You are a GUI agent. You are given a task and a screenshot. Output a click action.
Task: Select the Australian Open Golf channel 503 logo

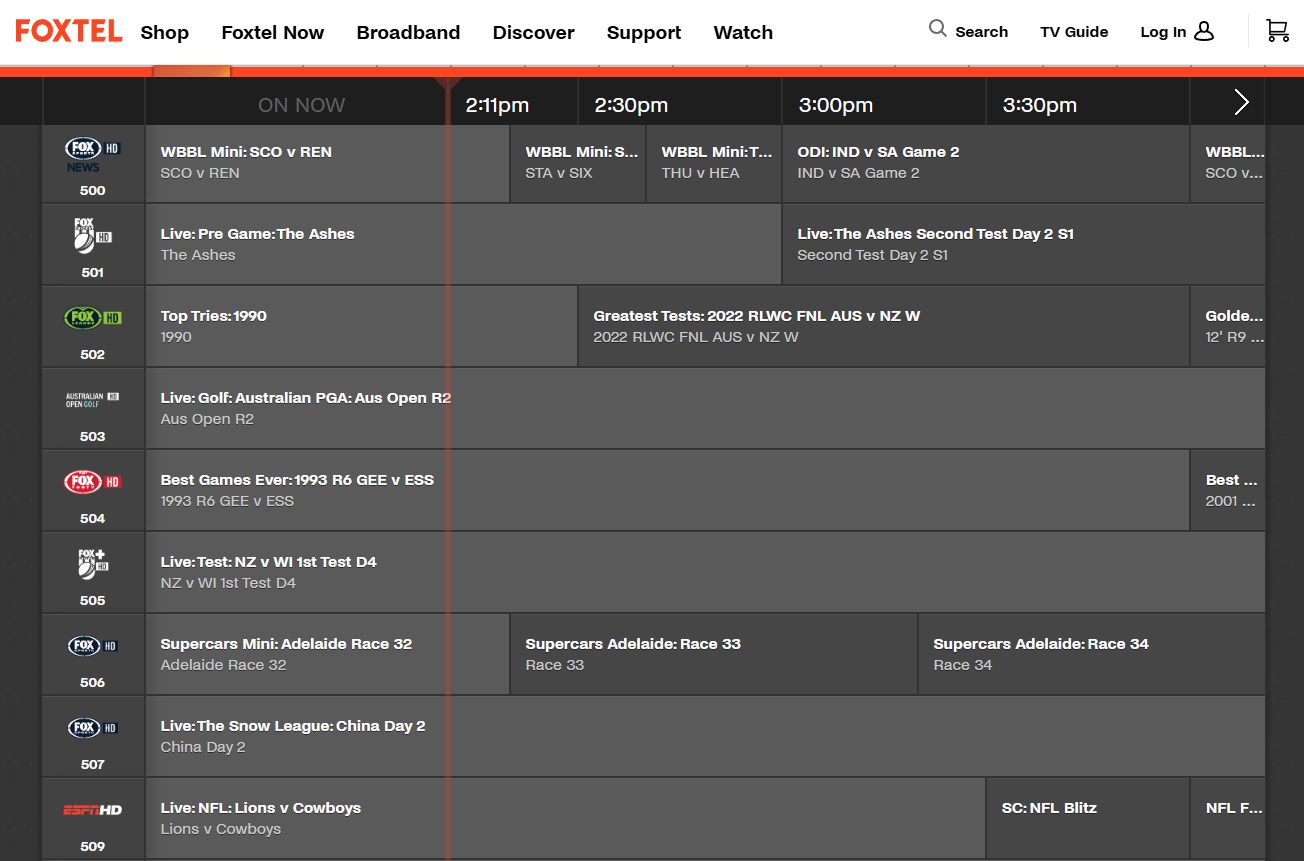[93, 400]
